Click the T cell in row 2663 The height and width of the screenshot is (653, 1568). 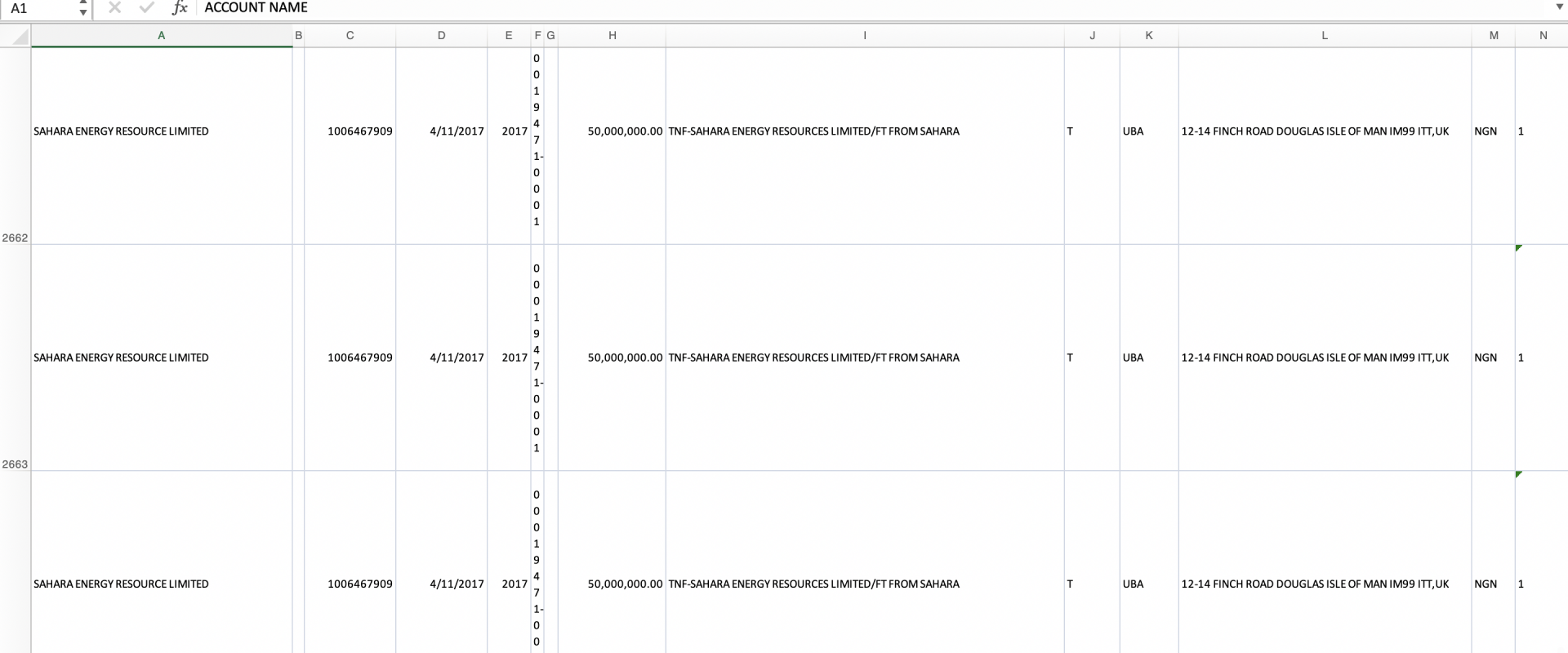[1070, 358]
